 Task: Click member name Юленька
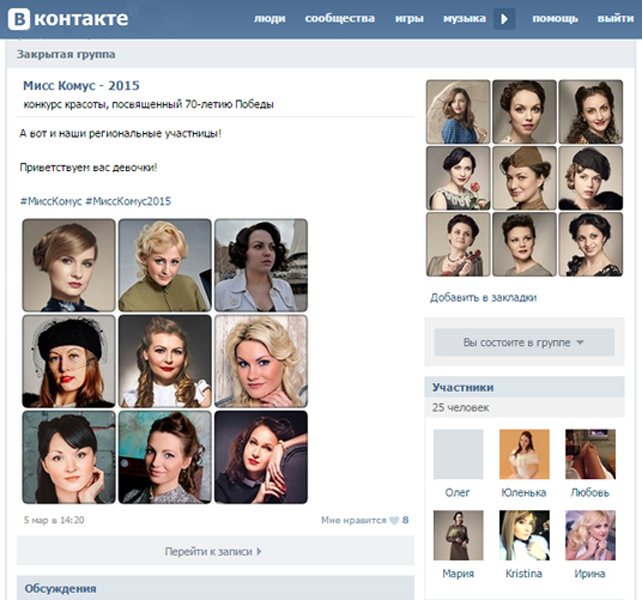524,492
